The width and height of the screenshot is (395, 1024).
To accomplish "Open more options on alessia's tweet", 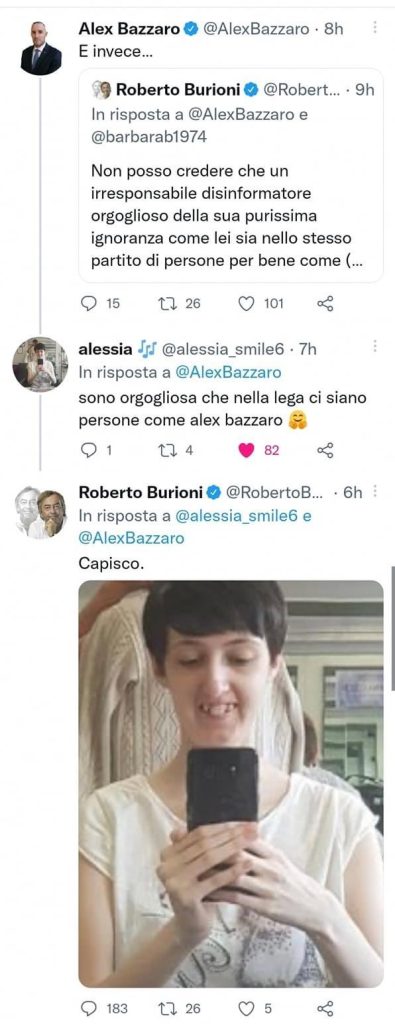I will [x=375, y=346].
